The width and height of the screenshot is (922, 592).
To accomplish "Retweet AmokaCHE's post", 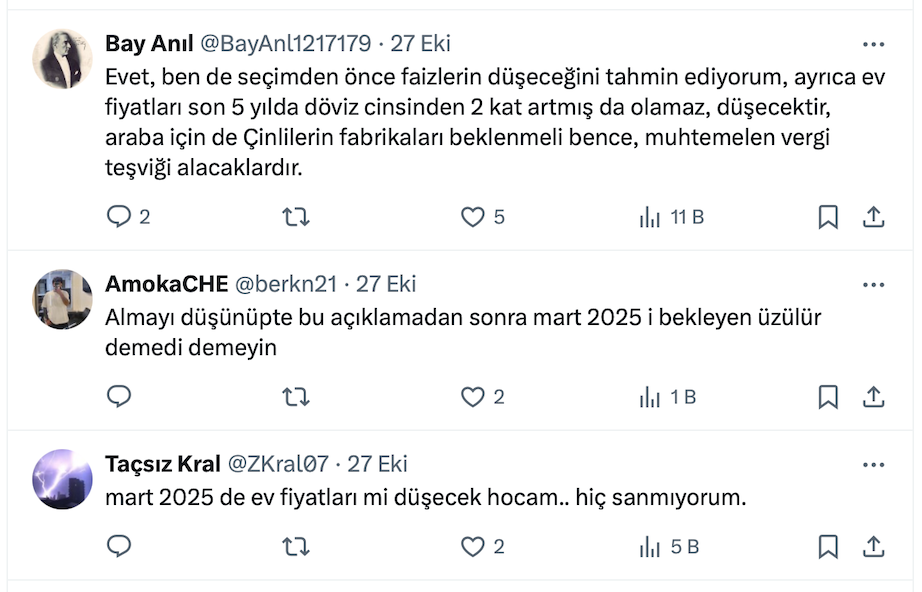I will (296, 397).
